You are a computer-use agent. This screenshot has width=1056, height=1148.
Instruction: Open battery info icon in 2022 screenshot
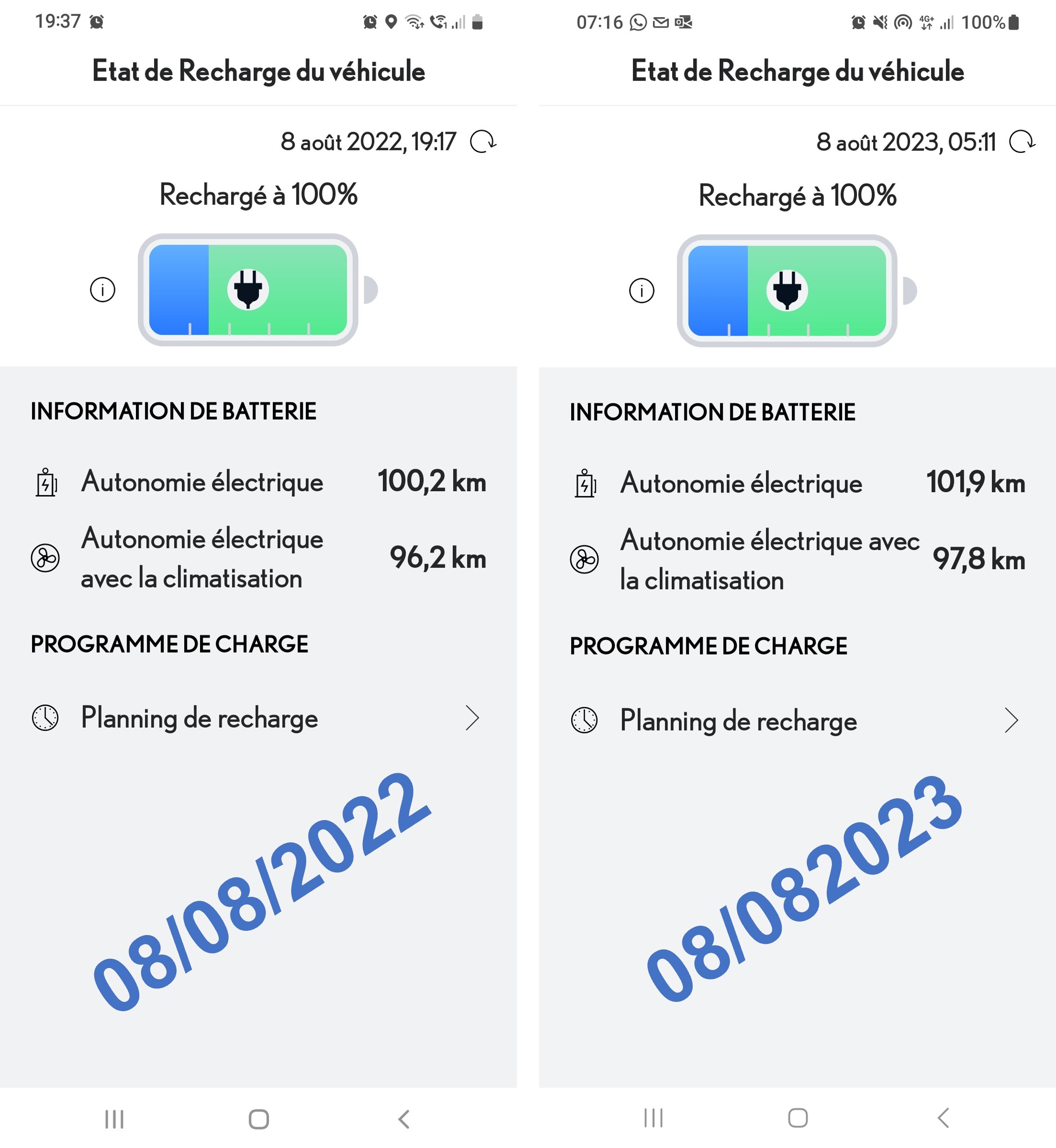click(103, 289)
